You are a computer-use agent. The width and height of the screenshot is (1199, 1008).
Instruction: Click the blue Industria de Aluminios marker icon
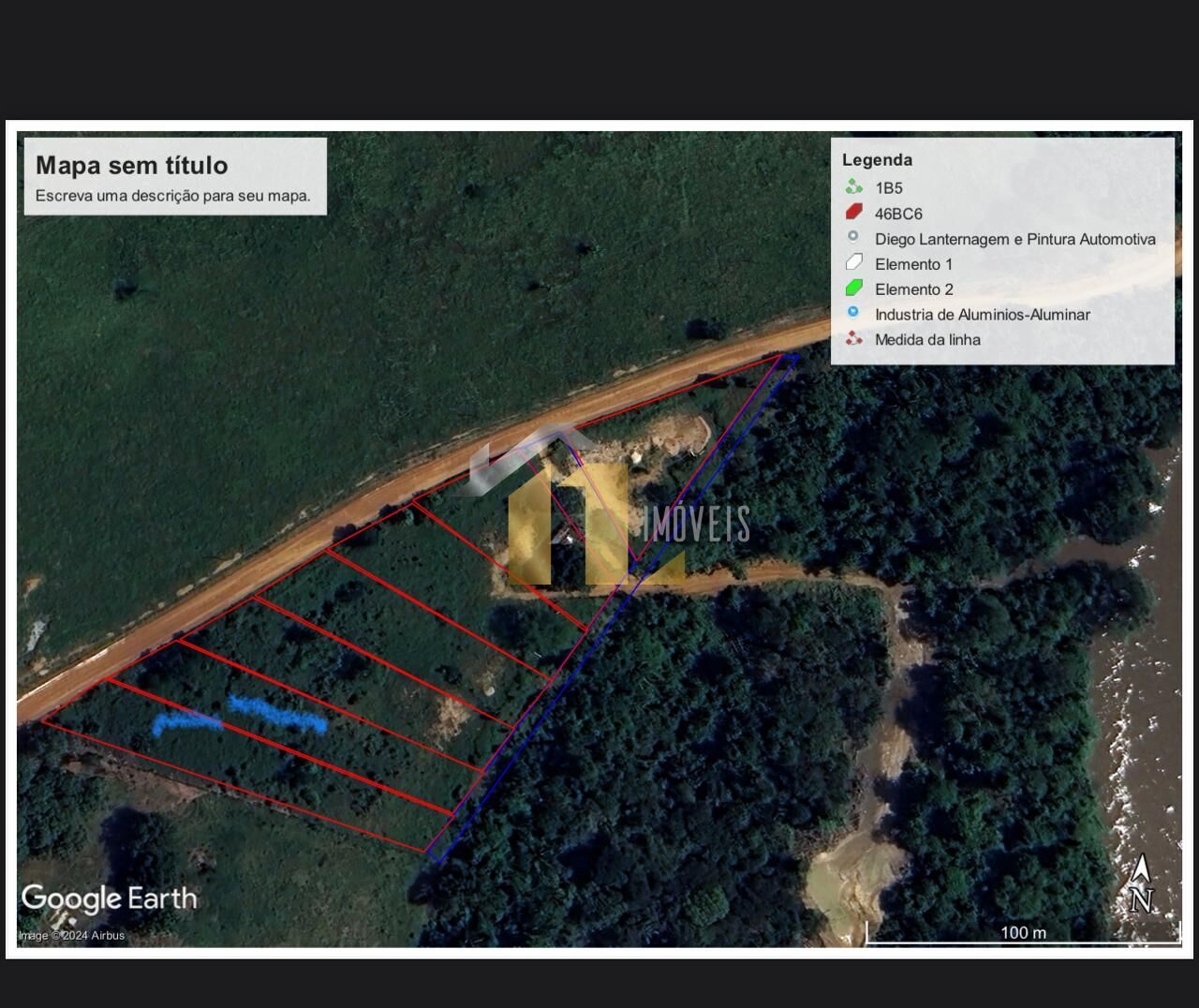coord(853,313)
